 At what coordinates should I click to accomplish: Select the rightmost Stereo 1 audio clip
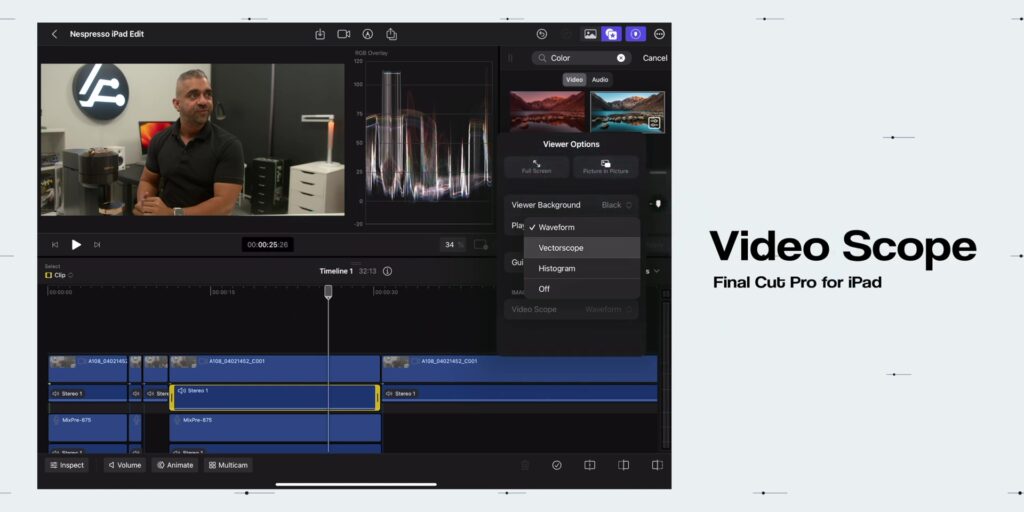click(x=520, y=393)
